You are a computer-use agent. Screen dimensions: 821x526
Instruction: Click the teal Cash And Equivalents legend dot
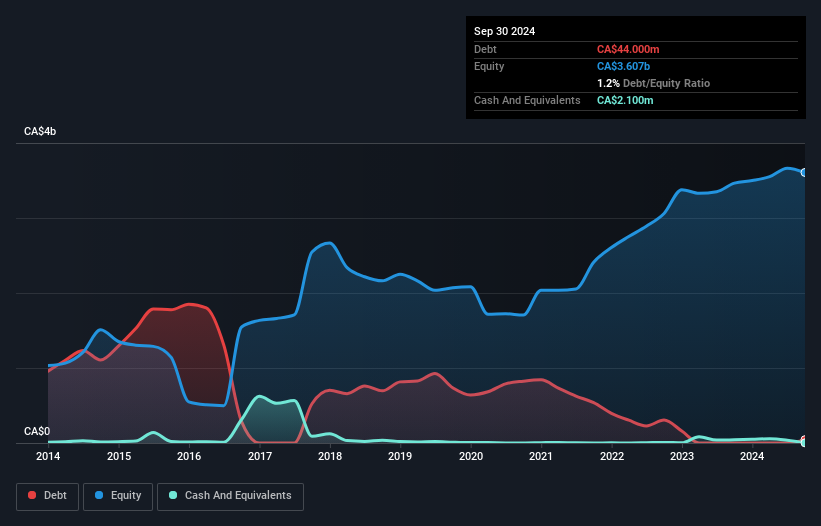point(173,495)
